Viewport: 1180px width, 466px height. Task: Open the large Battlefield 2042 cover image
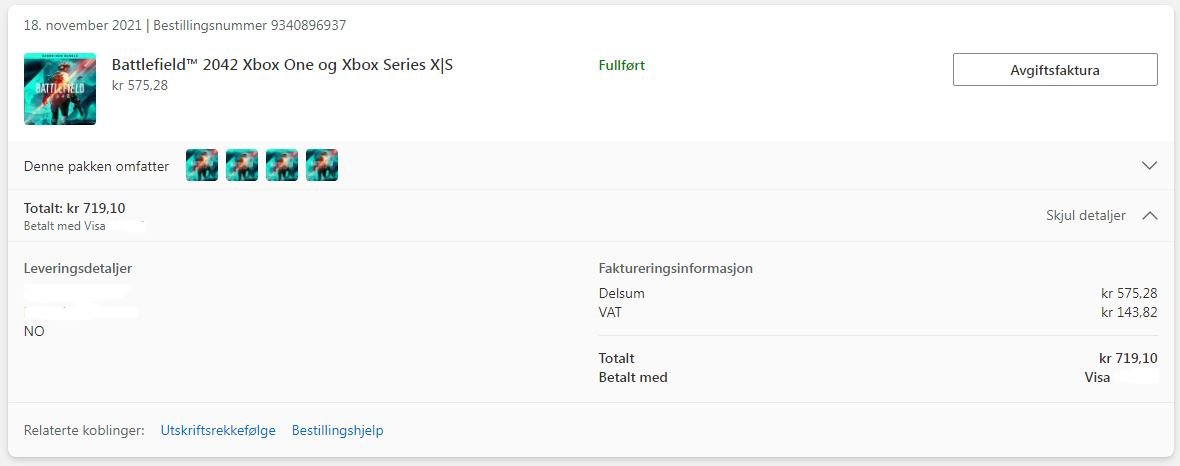[59, 89]
